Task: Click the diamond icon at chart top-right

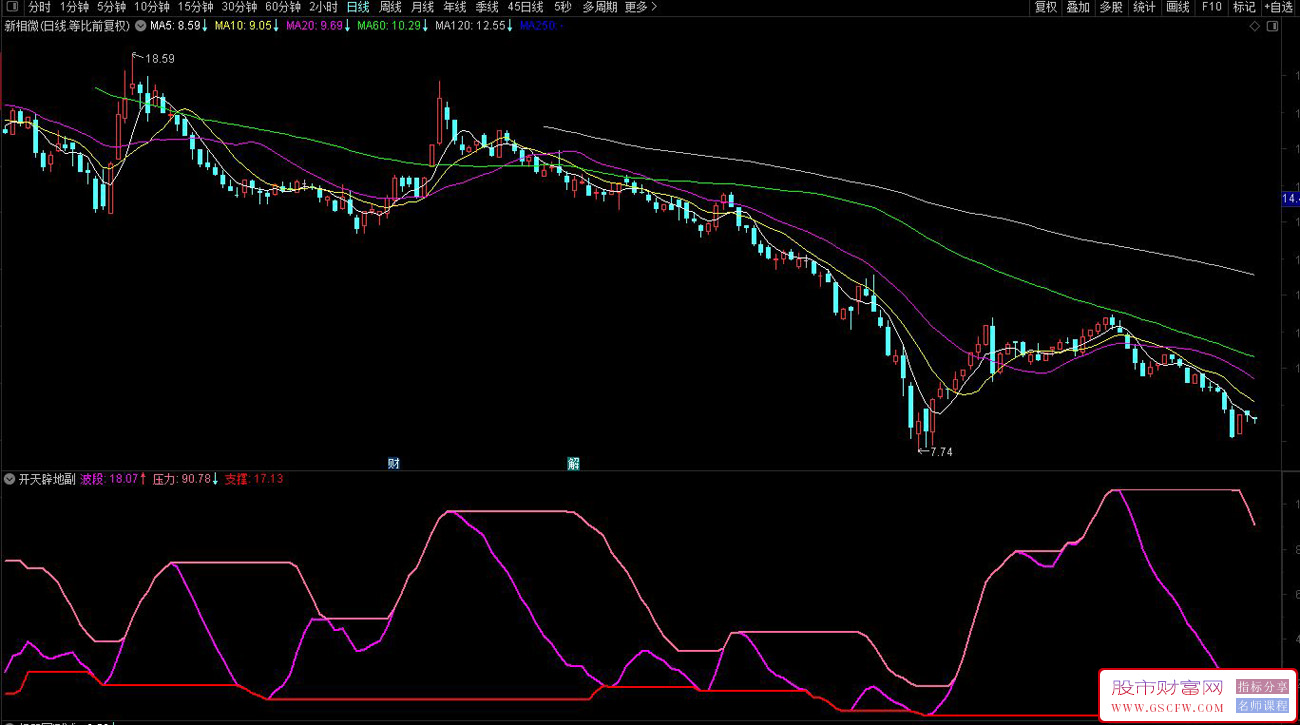Action: point(1255,26)
